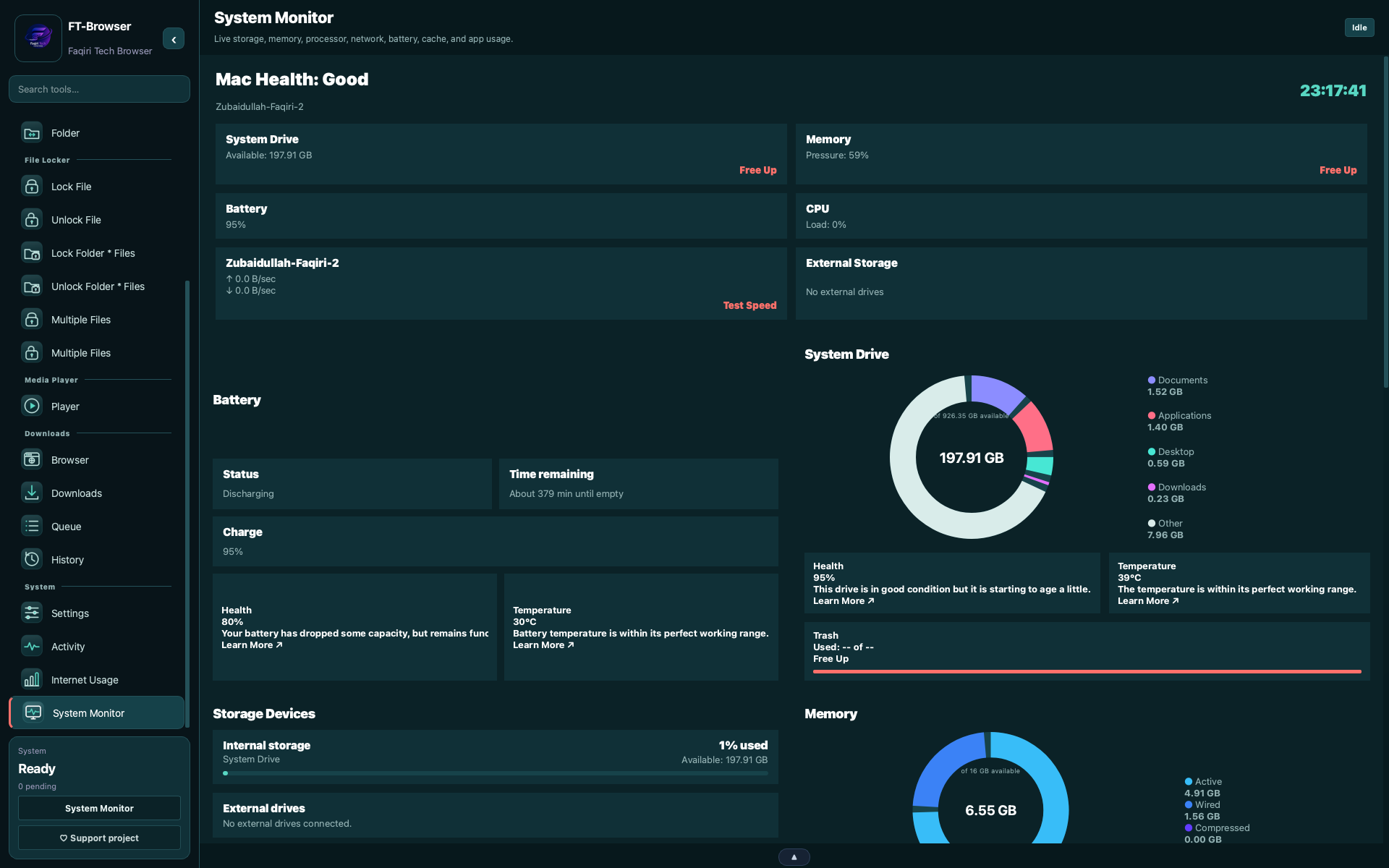
Task: Open the Lock File tool
Action: 97,187
